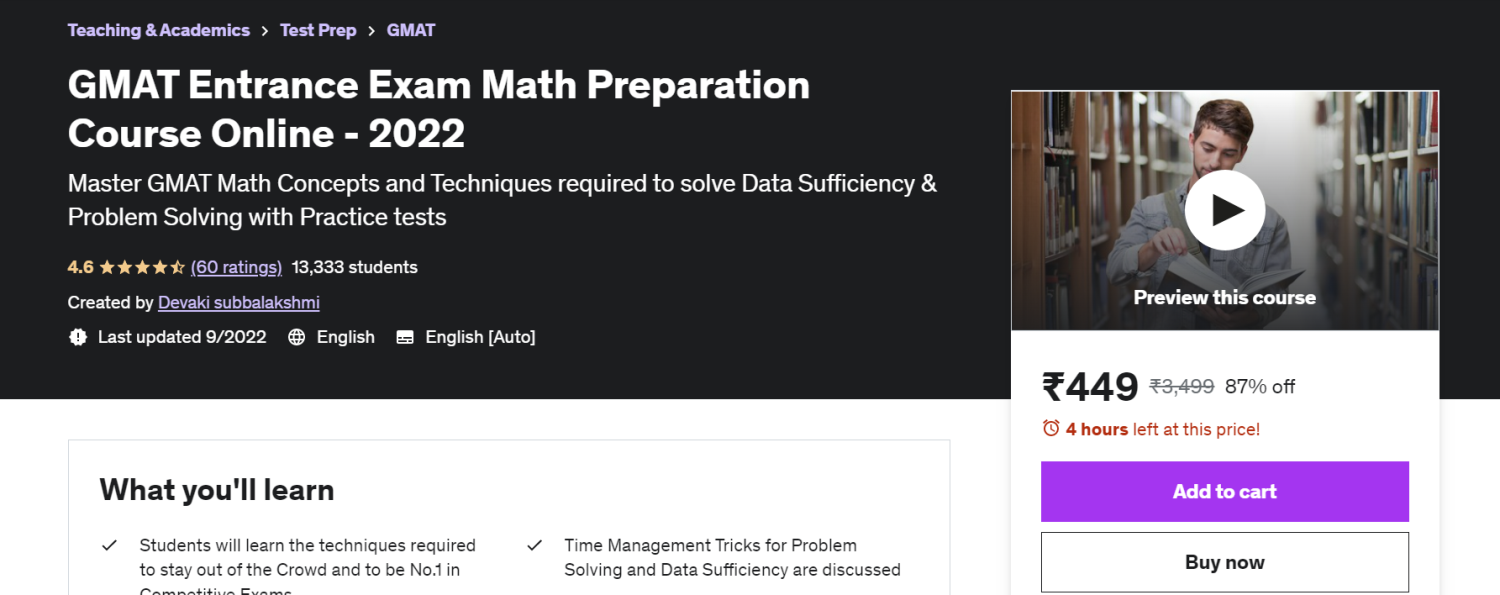Screen dimensions: 1500x595
Task: Open the GMAT breadcrumb link
Action: [411, 30]
